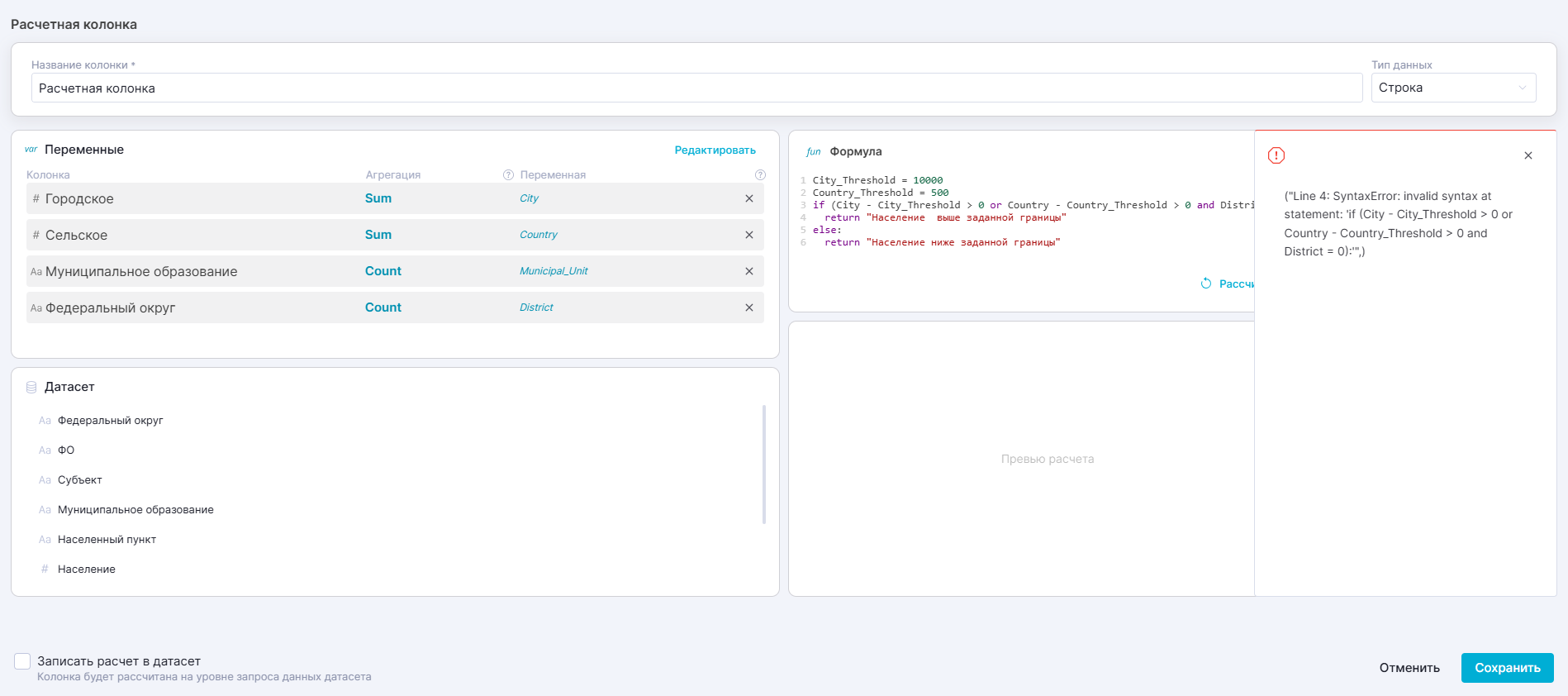Image resolution: width=1568 pixels, height=696 pixels.
Task: Click the help icon next to Агрегация
Action: pos(508,175)
